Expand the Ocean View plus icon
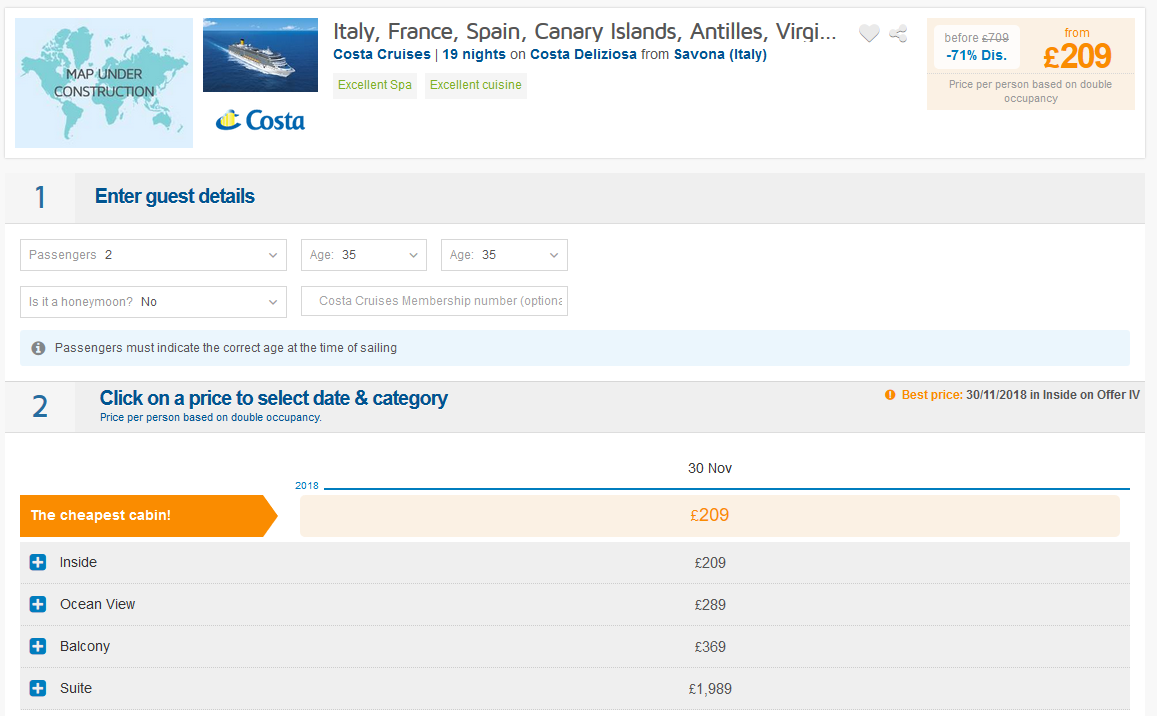Screen dimensions: 1157x716 [38, 605]
